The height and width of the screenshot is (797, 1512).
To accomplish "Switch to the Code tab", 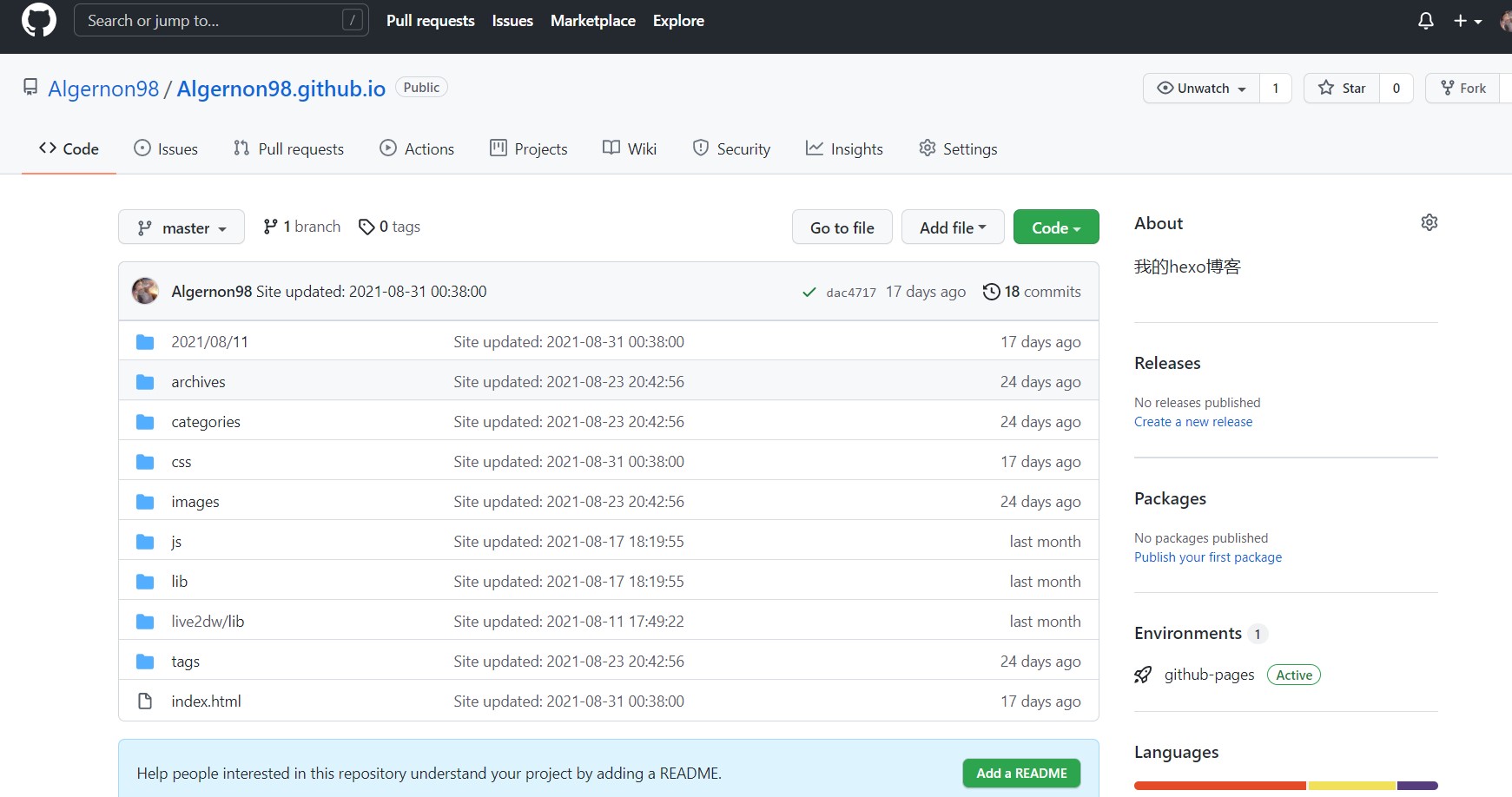I will pyautogui.click(x=69, y=148).
